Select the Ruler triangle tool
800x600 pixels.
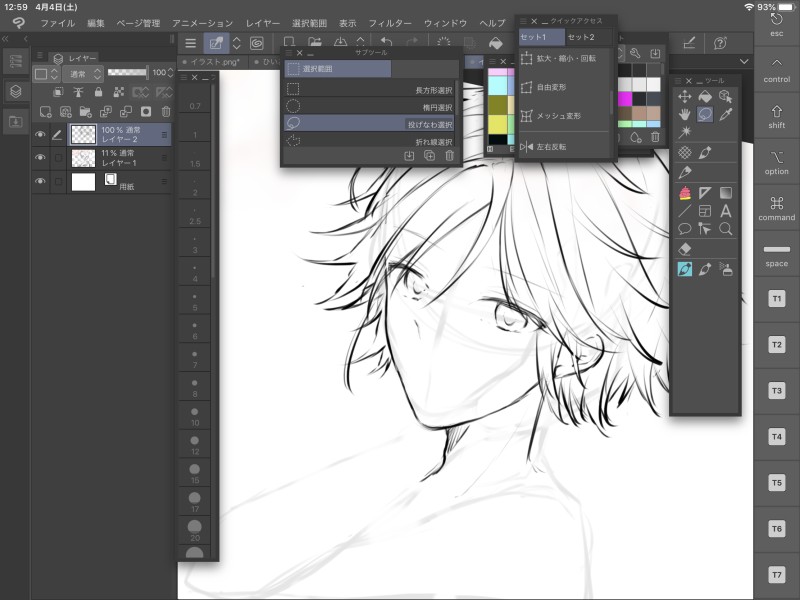(705, 193)
